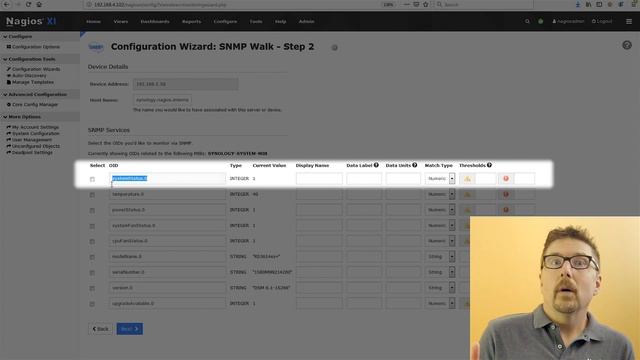Screen dimensions: 640x360
Task: Open Match Type dropdown for version row
Action: (x=440, y=287)
